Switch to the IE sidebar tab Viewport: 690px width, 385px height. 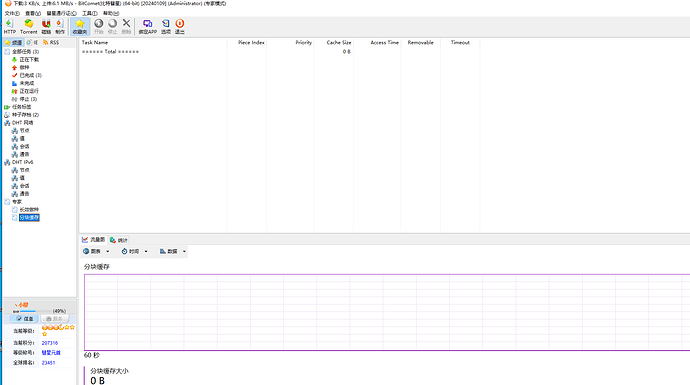(x=32, y=43)
